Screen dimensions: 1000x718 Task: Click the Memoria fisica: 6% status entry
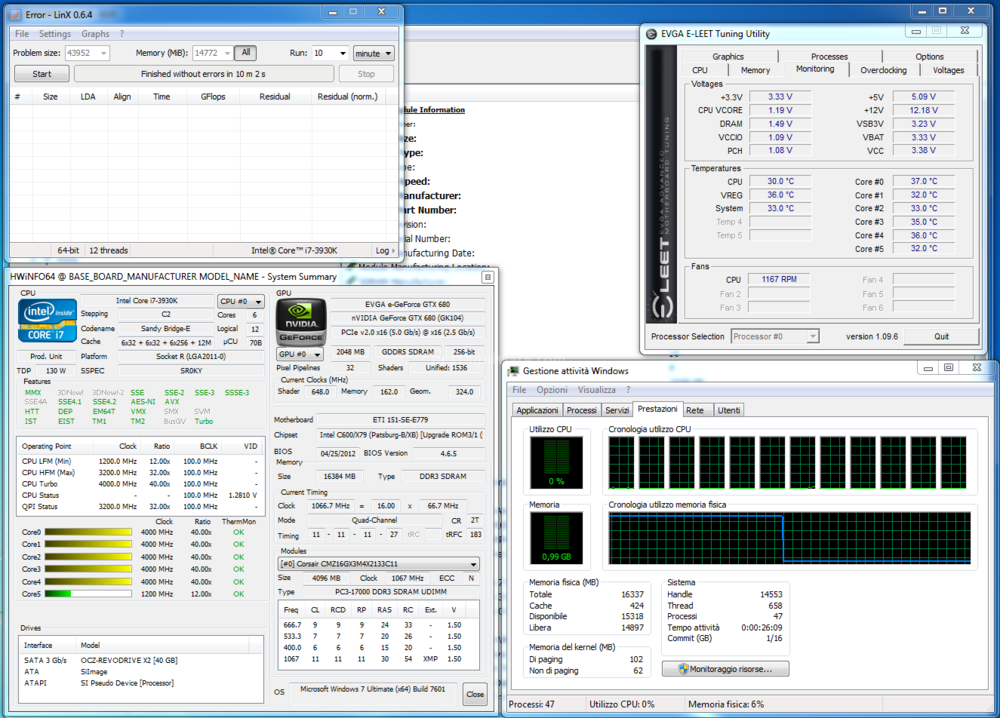point(726,704)
